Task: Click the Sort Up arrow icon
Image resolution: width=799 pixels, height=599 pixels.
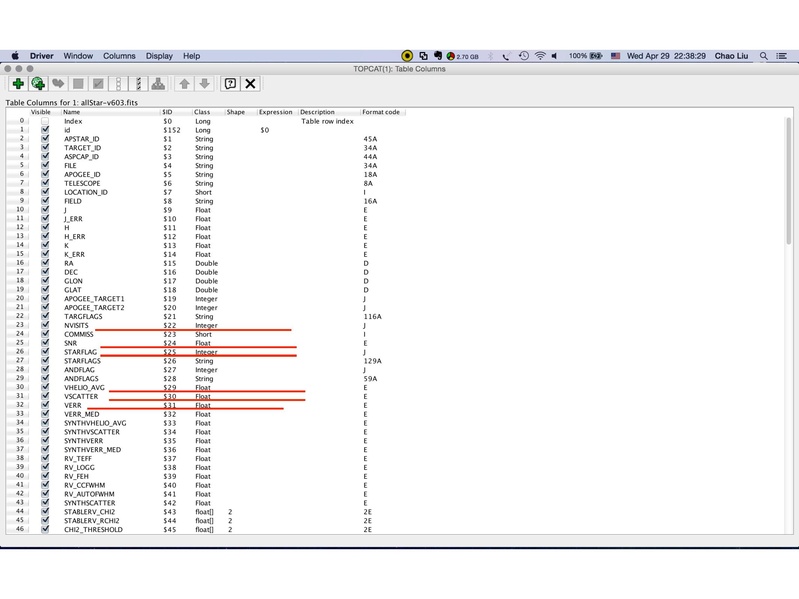Action: click(184, 84)
